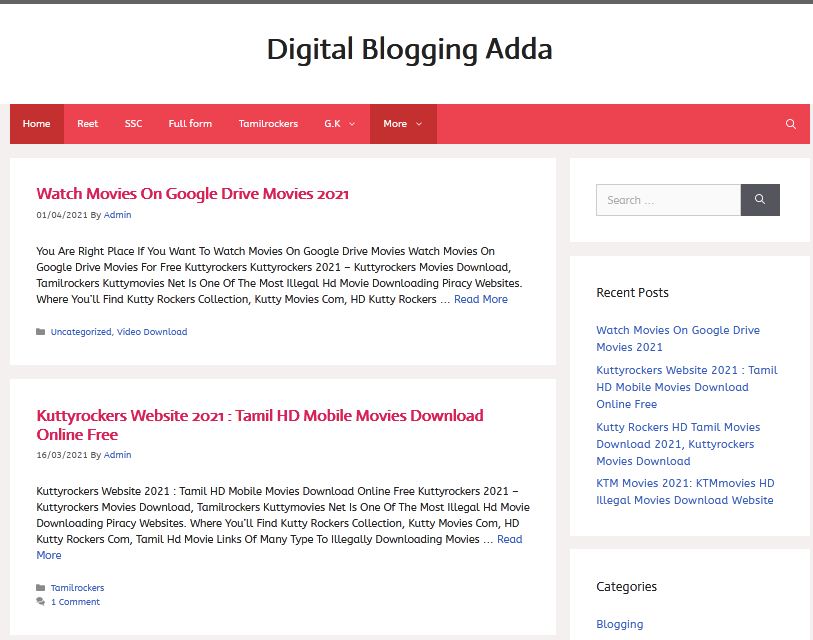Click the Digital Blogging Adda site title

409,50
